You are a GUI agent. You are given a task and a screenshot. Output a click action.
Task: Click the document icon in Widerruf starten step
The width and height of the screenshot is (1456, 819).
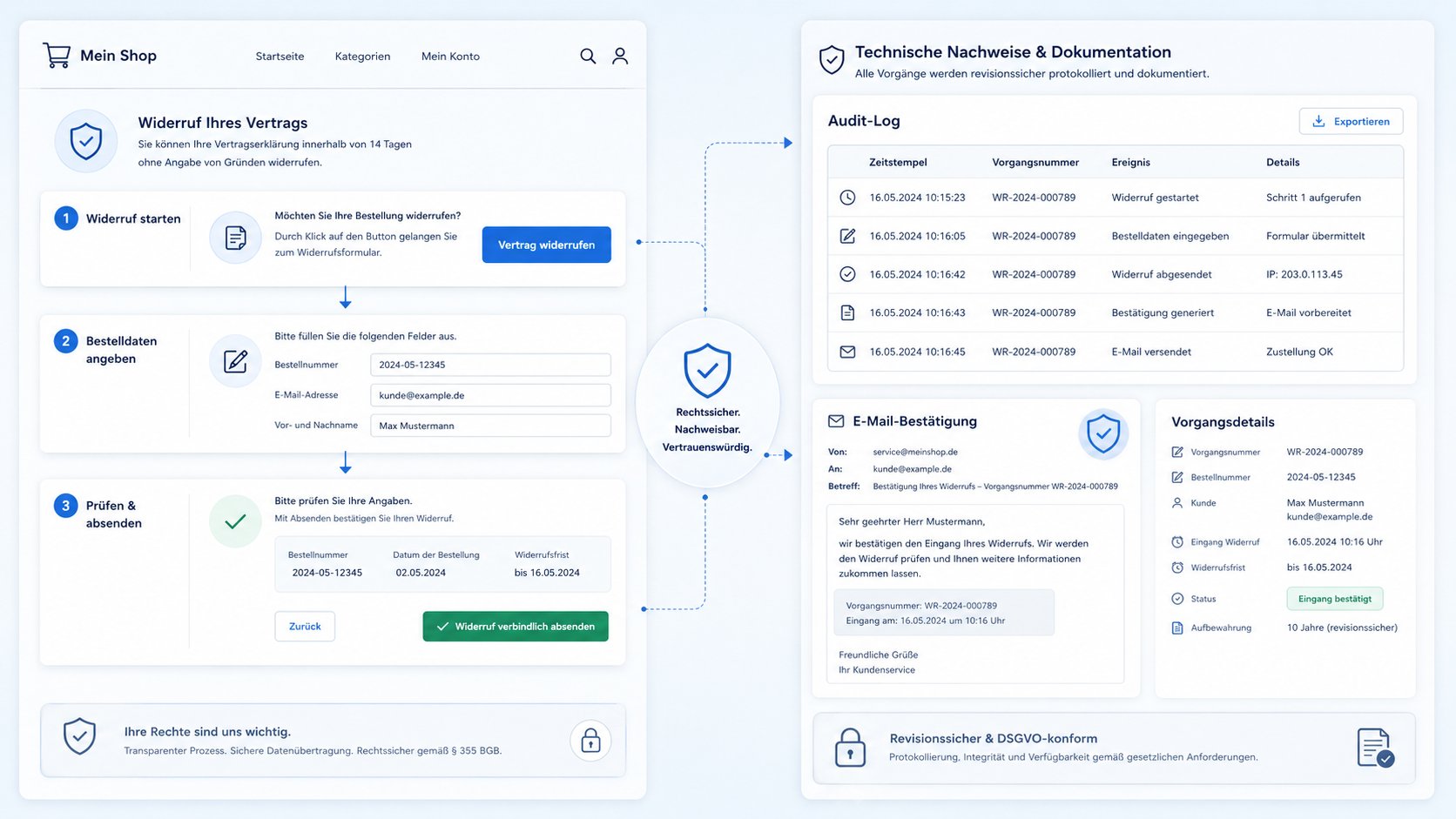pos(235,238)
